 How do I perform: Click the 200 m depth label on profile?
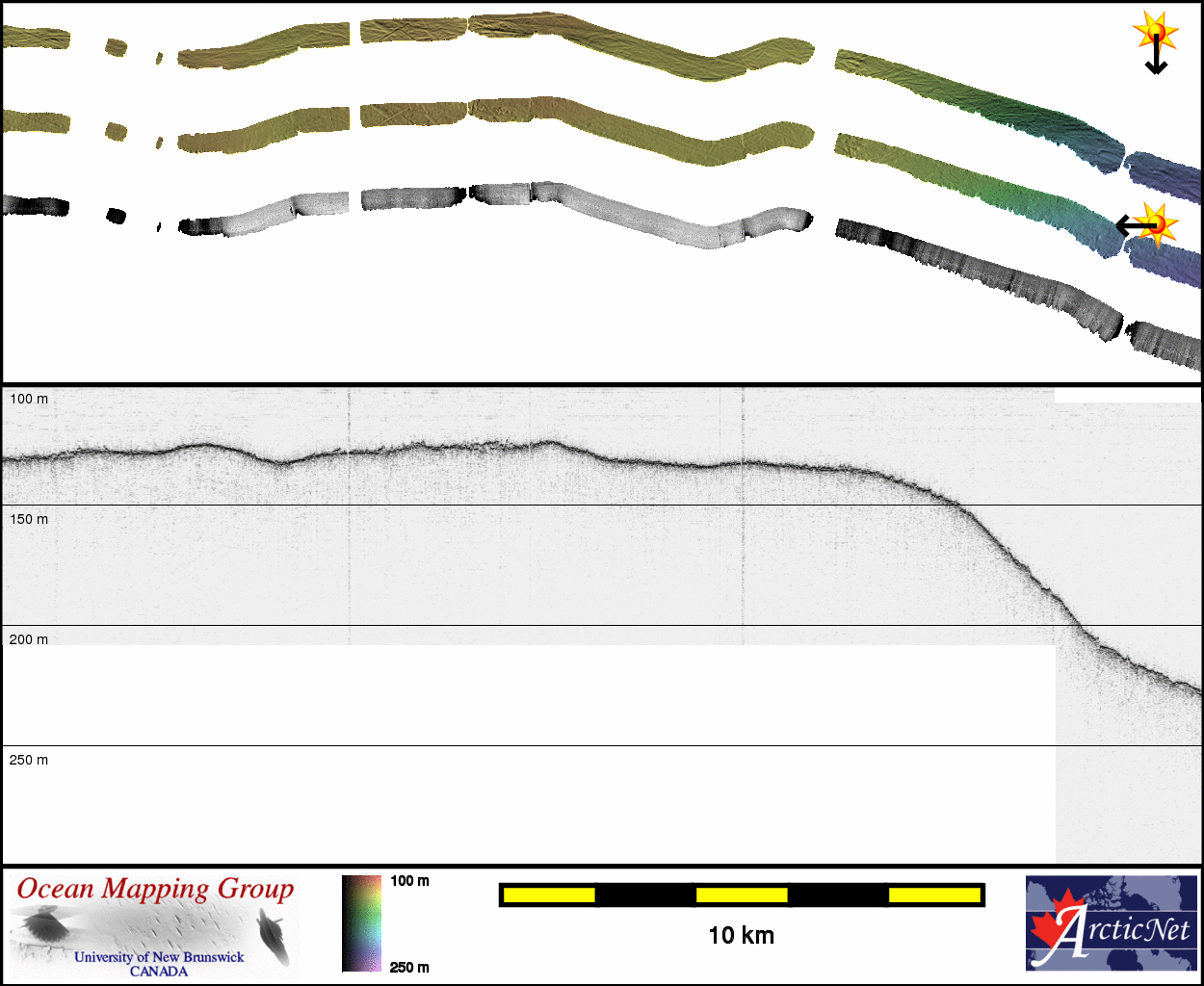[29, 639]
